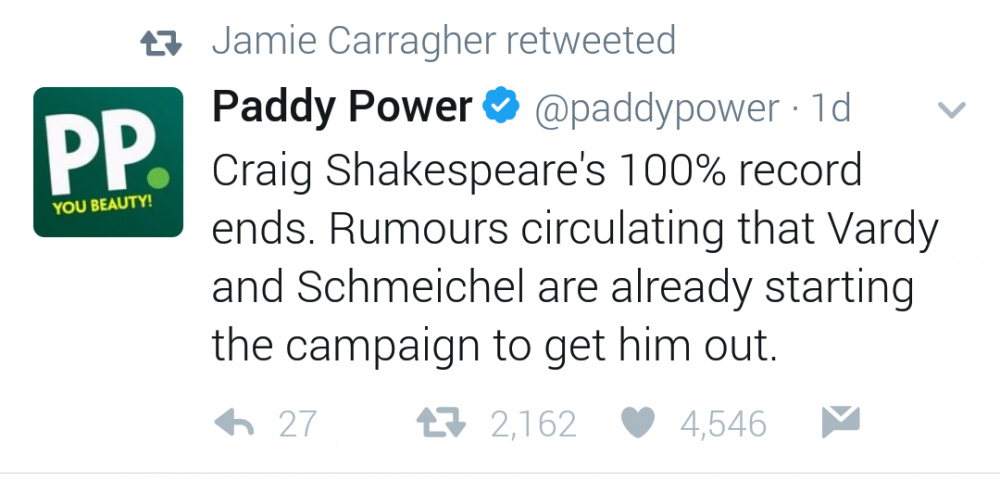Open the tweet options chevron dropdown
Viewport: 1000px width, 480px height.
952,110
